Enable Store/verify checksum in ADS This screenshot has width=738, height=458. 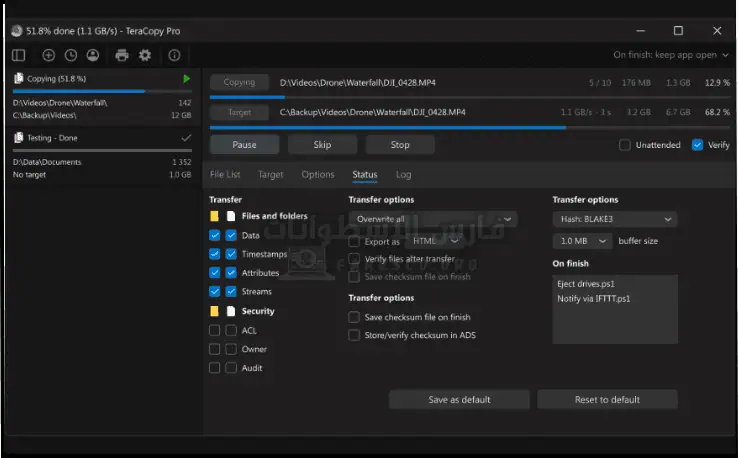pyautogui.click(x=354, y=335)
